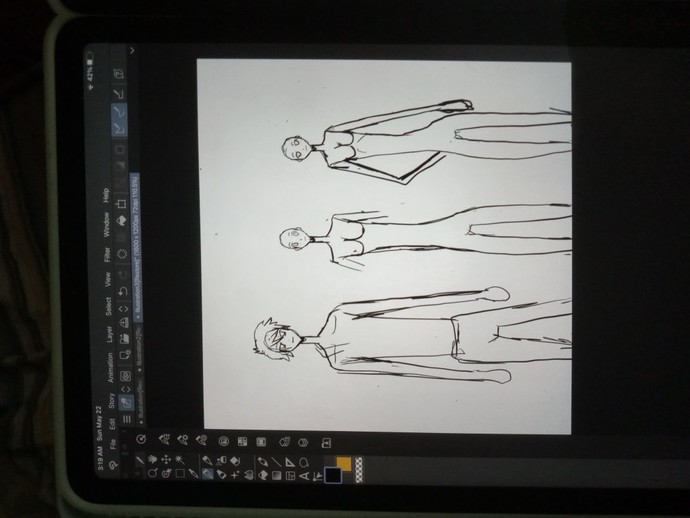Select the Text A tool

click(305, 476)
